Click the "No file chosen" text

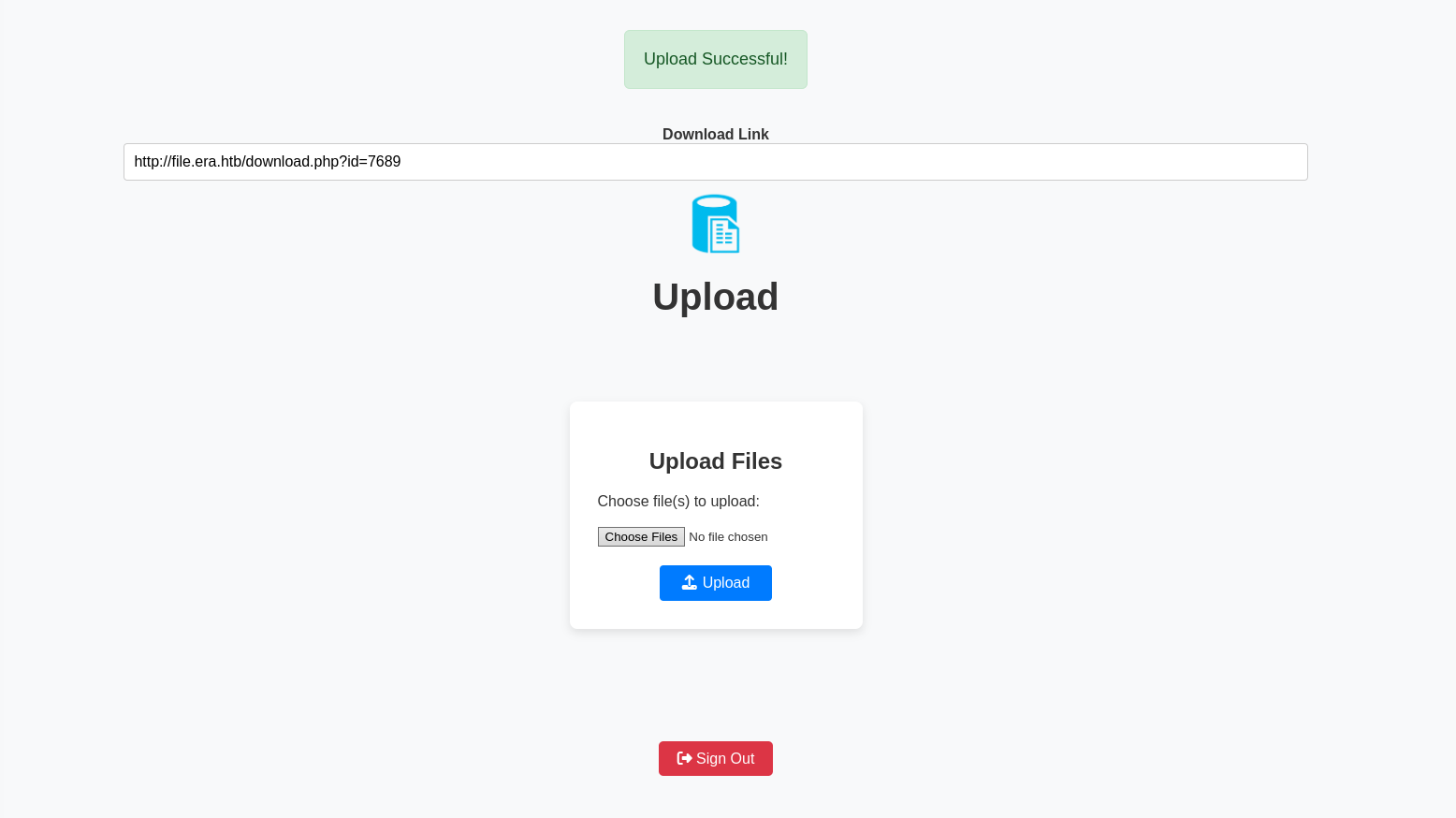point(728,537)
